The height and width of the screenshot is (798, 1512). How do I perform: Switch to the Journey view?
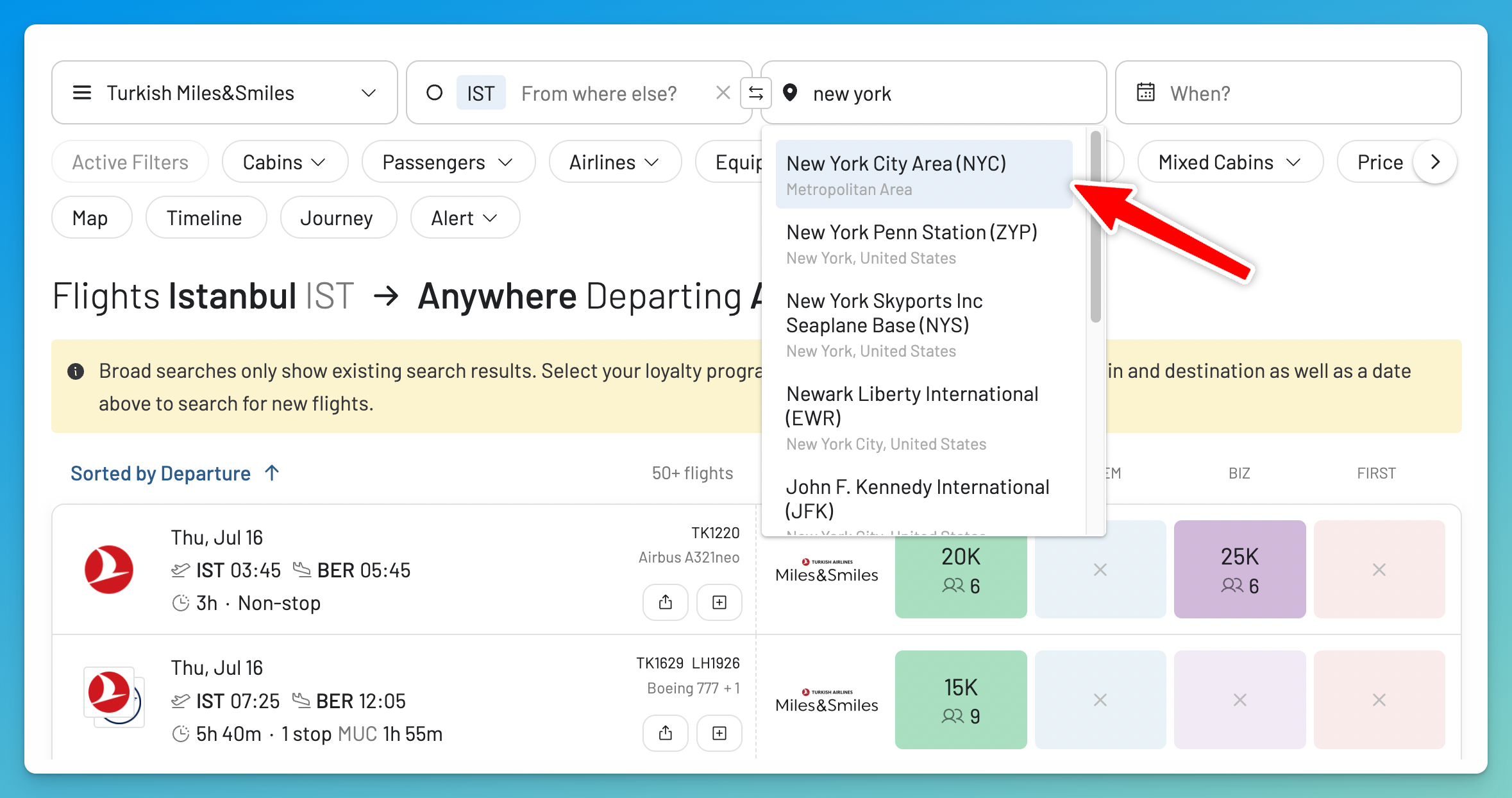pos(338,217)
